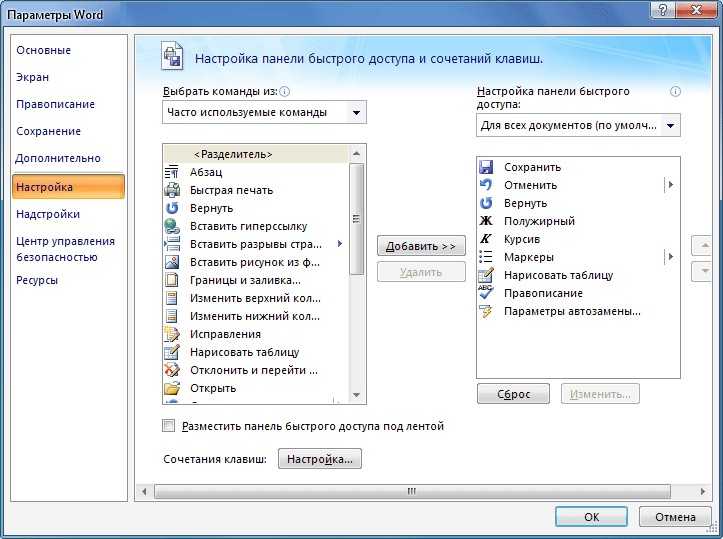Viewport: 723px width, 539px height.
Task: Click the Полужирный bold Ж icon
Action: coord(486,221)
